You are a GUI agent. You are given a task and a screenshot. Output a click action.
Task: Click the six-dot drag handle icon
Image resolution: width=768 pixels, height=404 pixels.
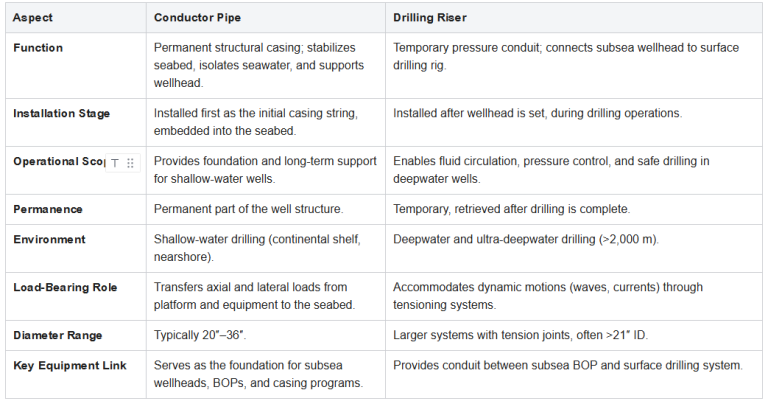pos(130,162)
